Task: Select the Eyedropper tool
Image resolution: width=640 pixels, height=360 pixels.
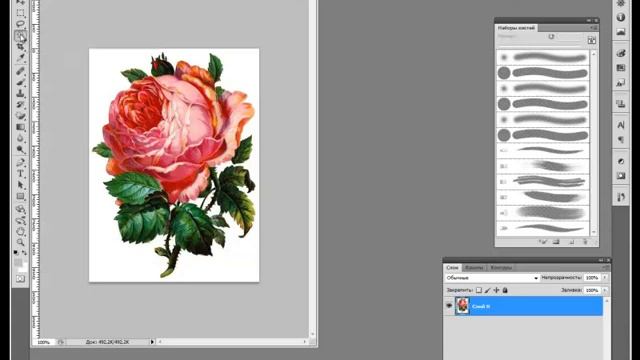Action: pyautogui.click(x=20, y=58)
